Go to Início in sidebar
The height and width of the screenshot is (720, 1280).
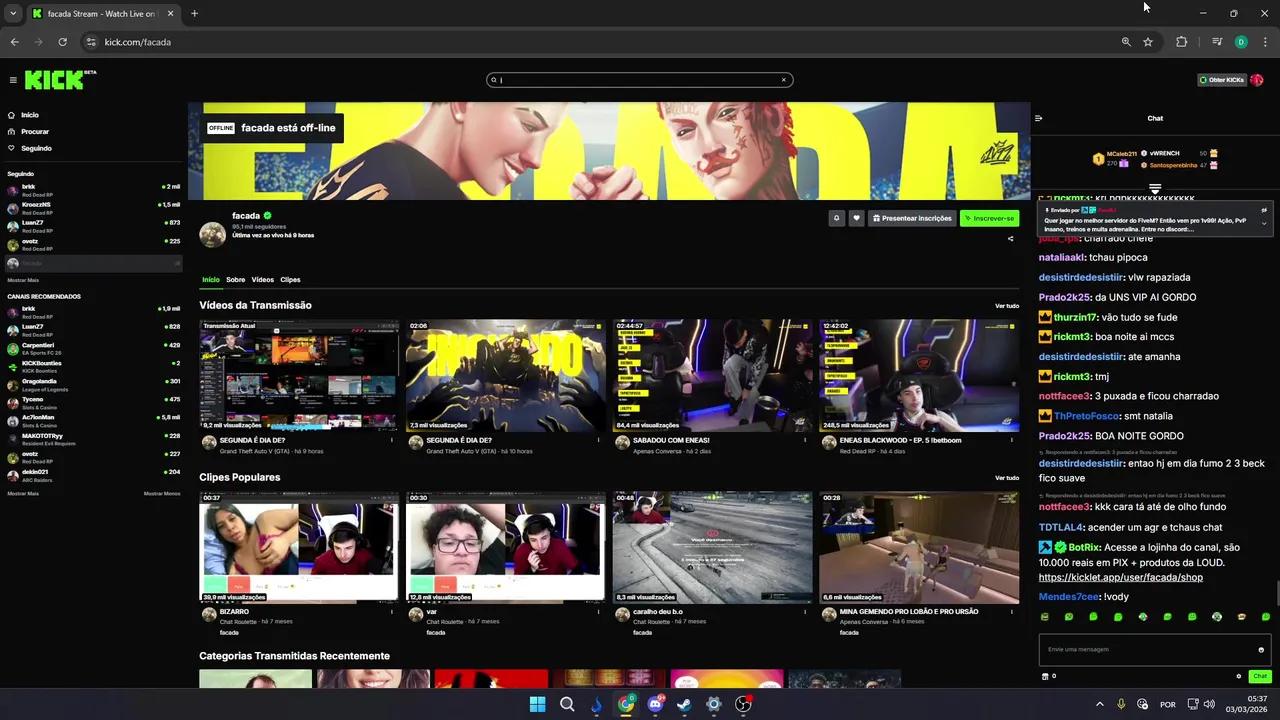(30, 115)
